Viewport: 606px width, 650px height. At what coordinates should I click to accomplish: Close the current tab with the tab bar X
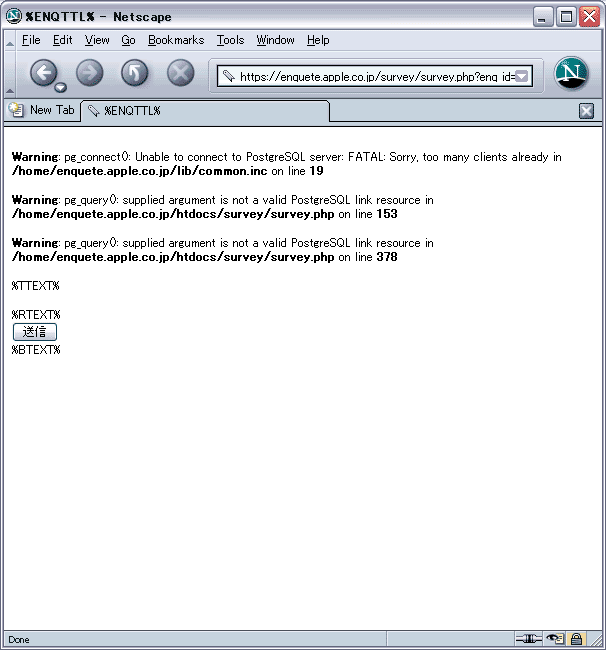(586, 111)
